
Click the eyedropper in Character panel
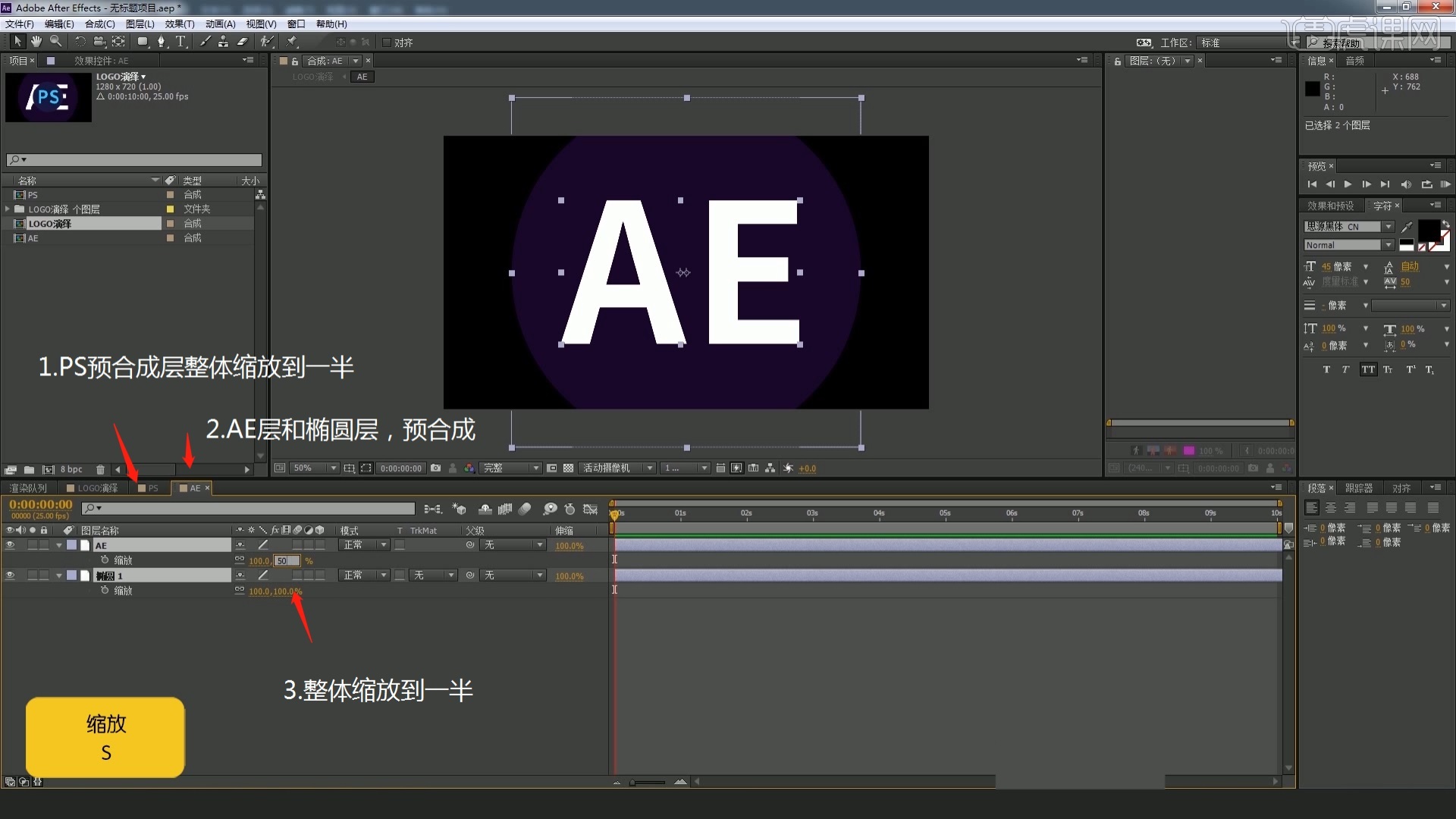tap(1407, 226)
